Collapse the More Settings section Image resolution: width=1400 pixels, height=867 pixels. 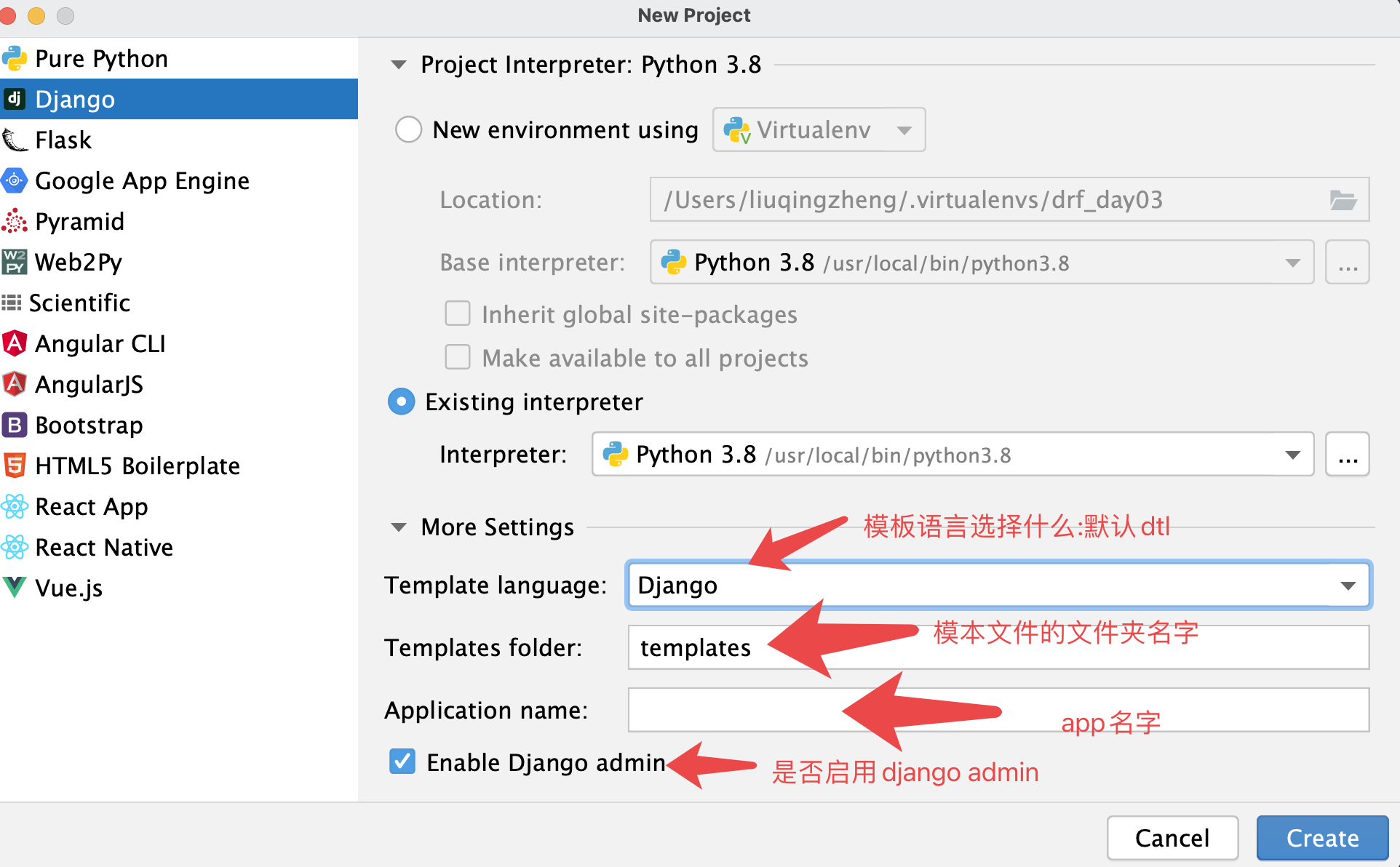399,527
